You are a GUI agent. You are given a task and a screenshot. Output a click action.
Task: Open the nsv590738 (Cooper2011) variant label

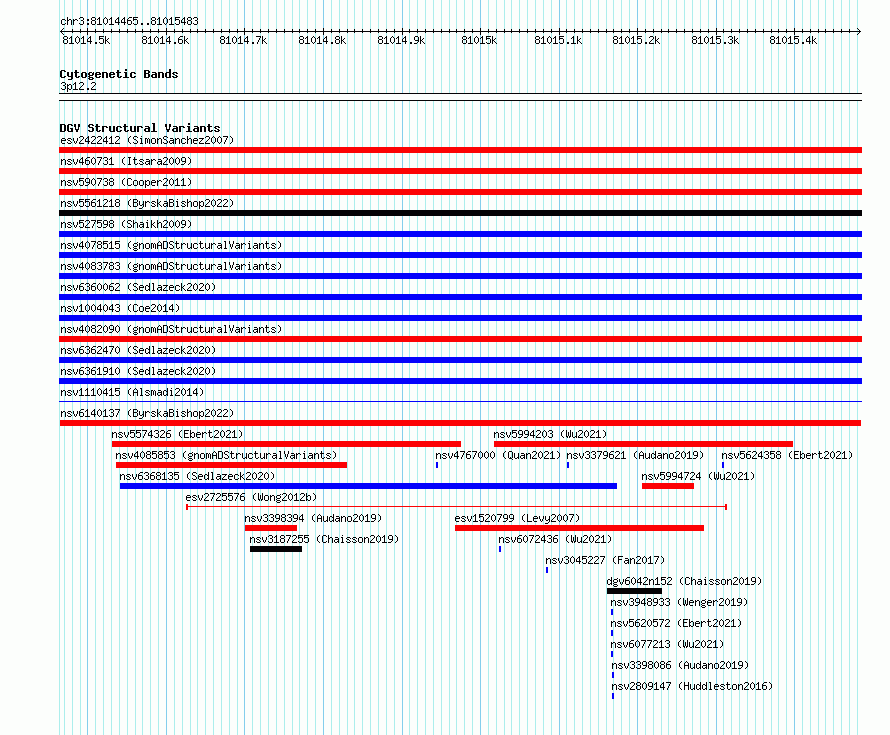tap(126, 182)
